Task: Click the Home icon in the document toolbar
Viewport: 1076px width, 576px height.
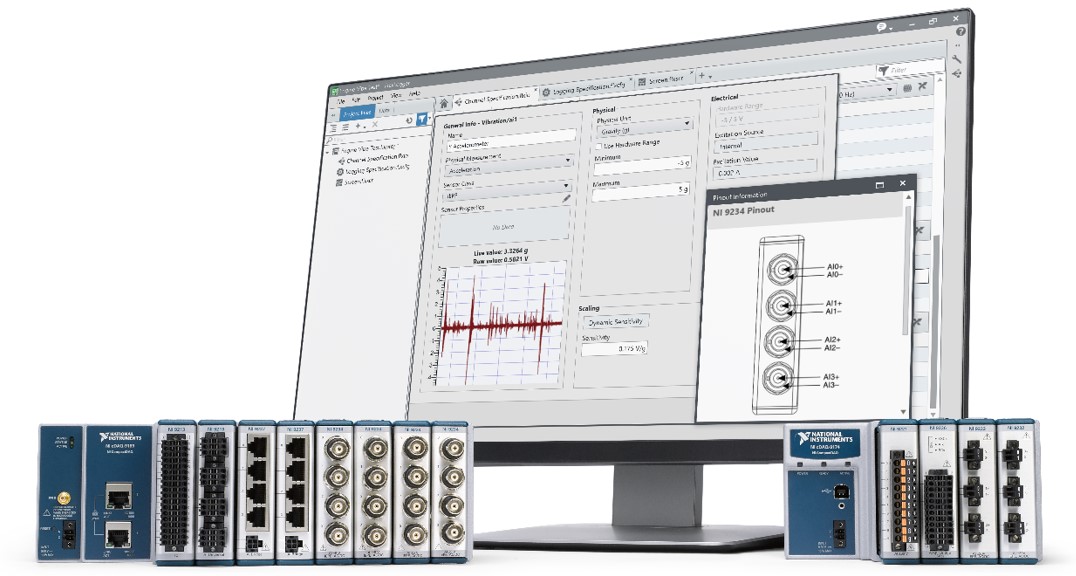Action: tap(443, 103)
